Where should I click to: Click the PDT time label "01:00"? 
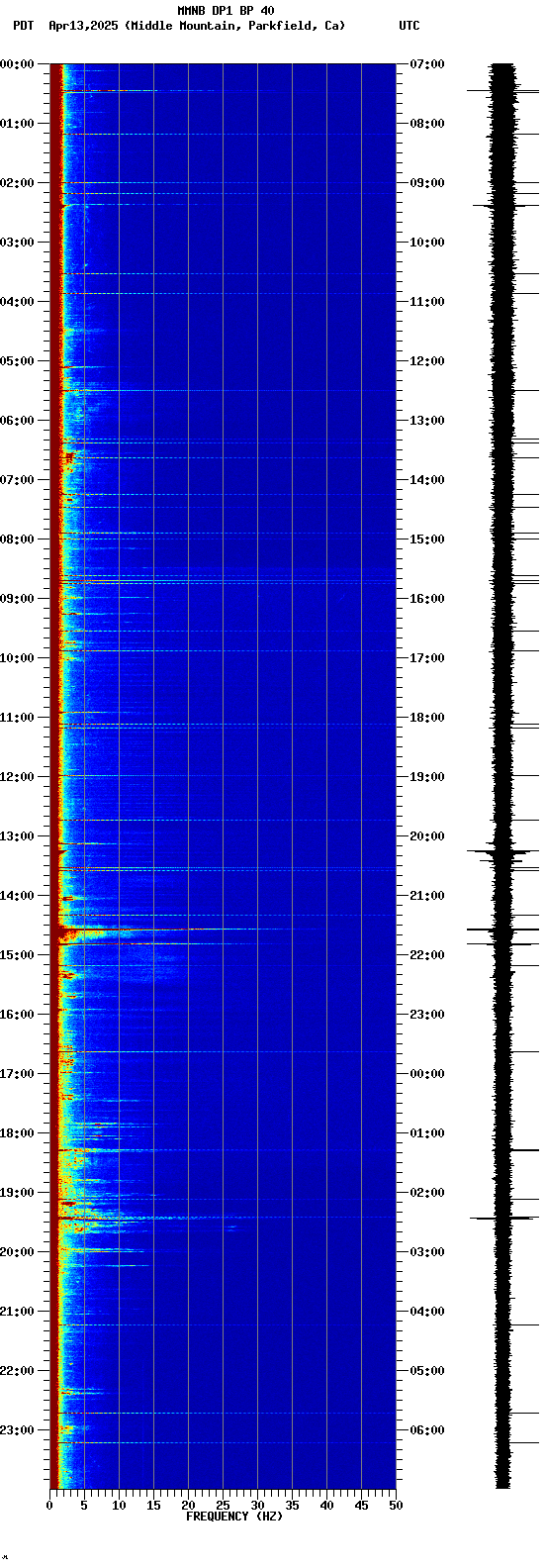tap(18, 124)
